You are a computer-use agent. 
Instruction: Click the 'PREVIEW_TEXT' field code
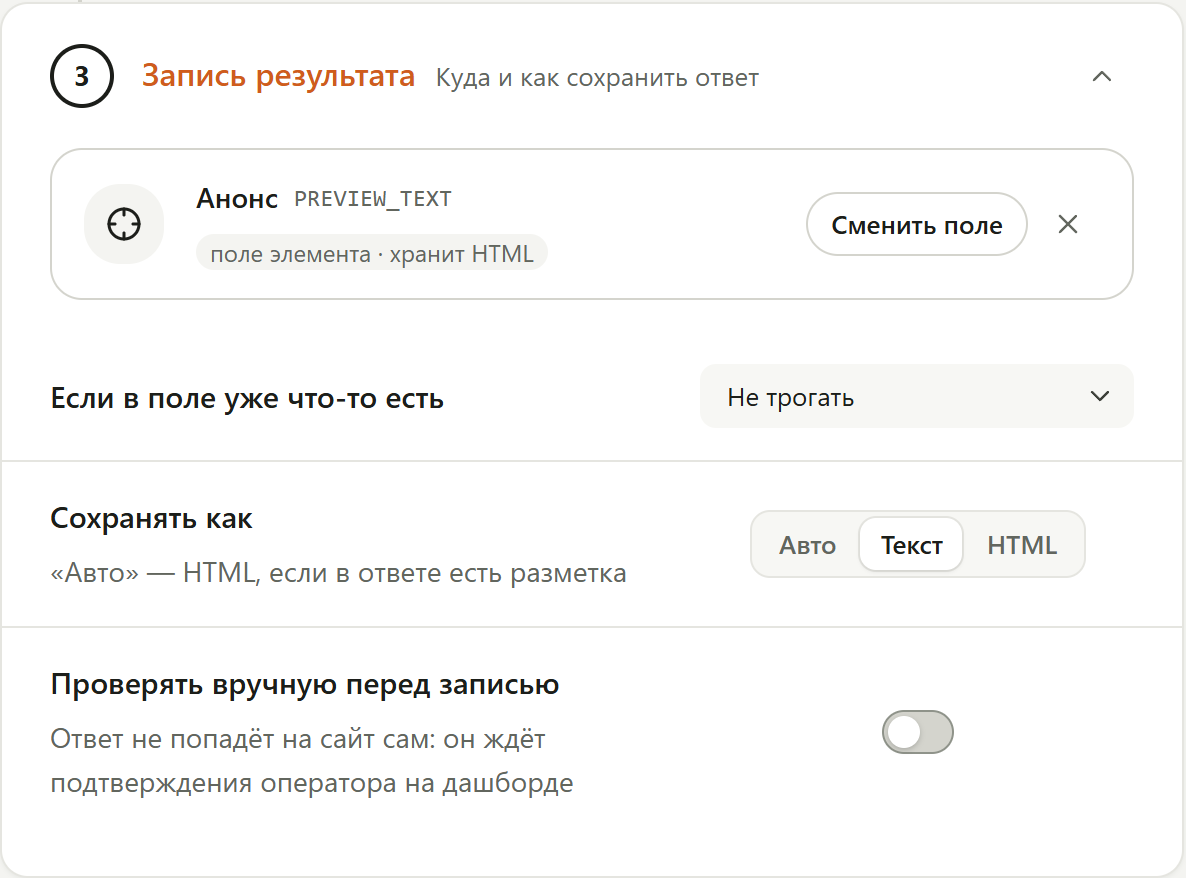373,199
